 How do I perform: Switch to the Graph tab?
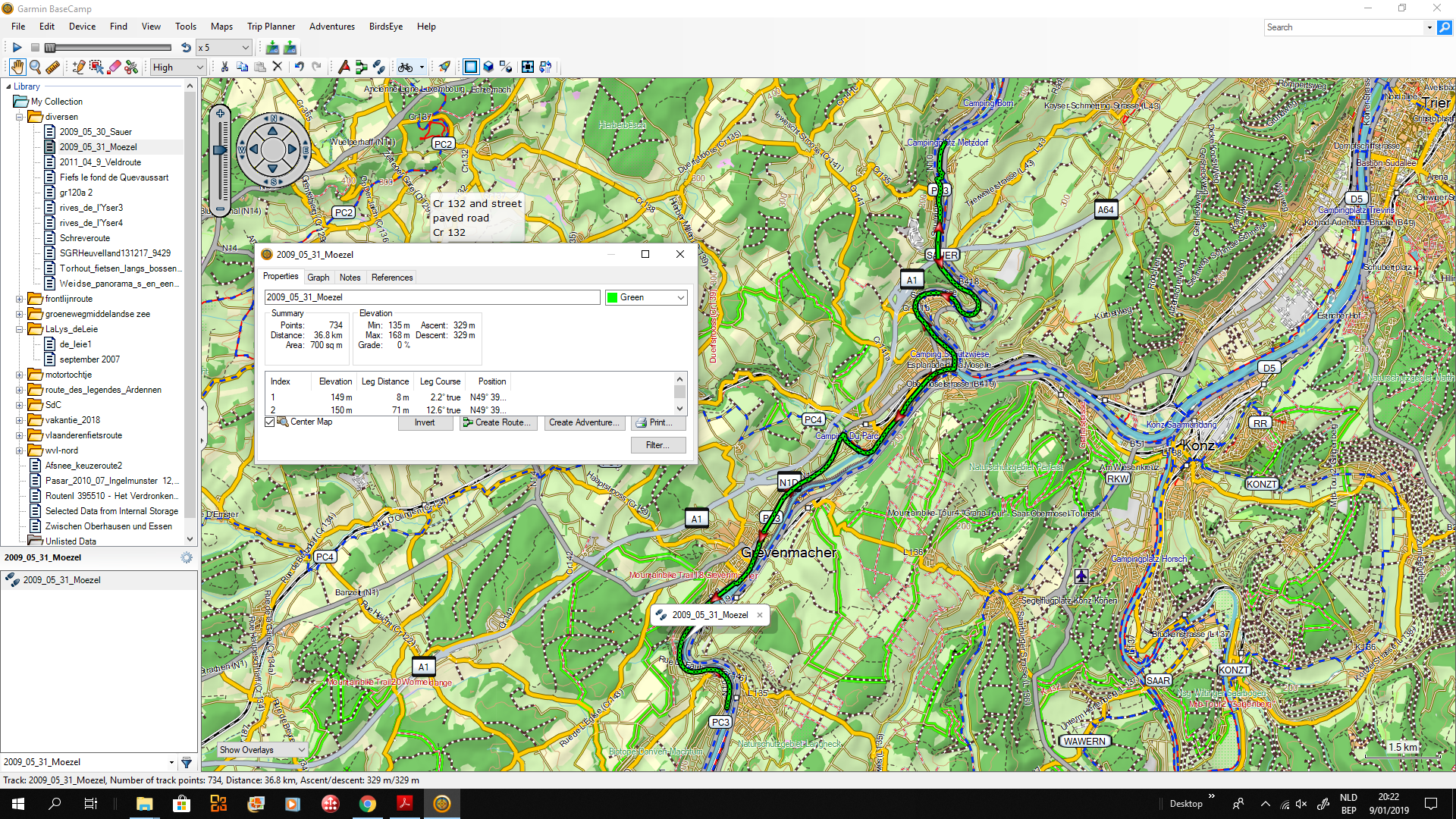point(318,278)
